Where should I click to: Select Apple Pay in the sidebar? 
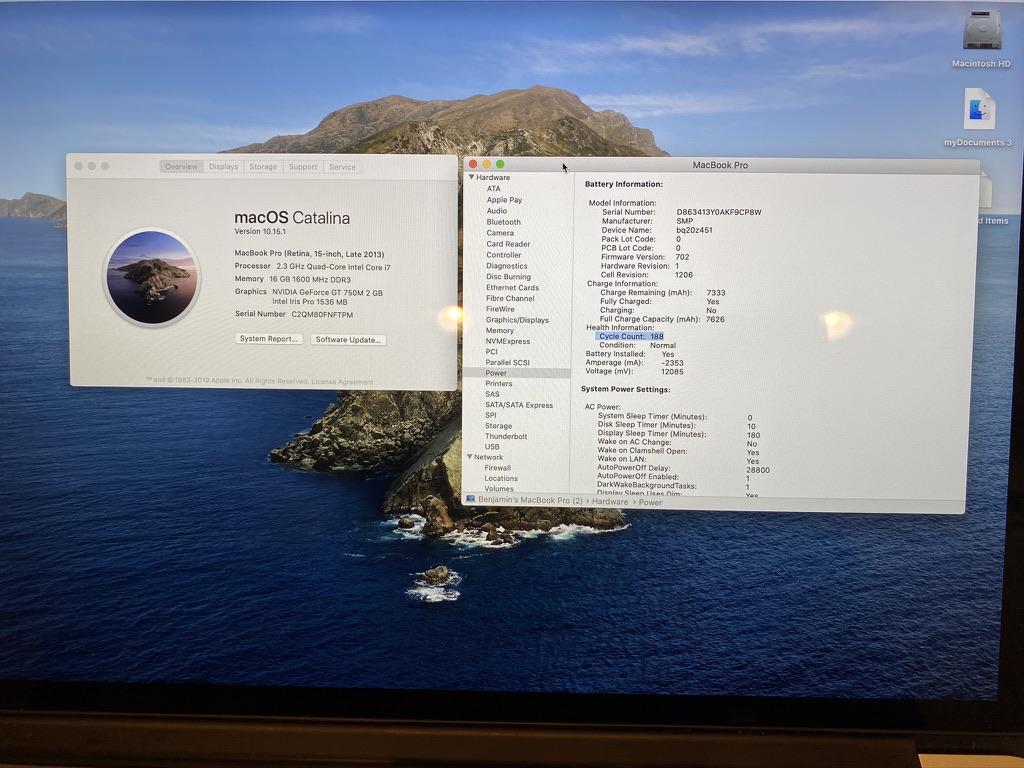(x=504, y=200)
